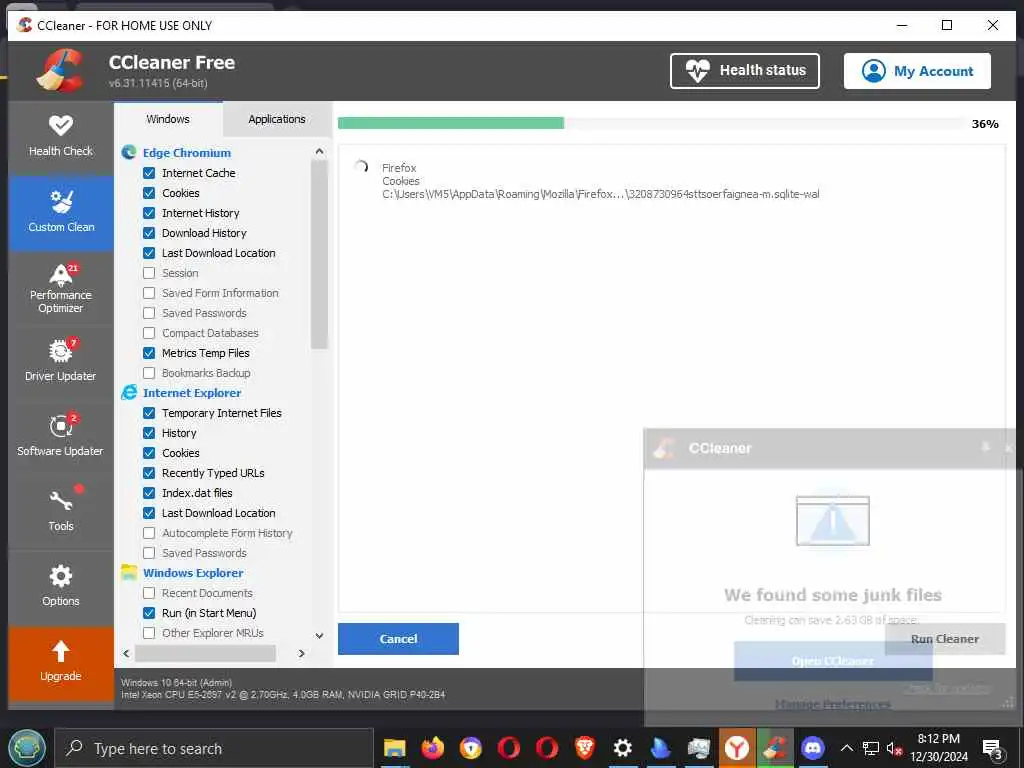1024x768 pixels.
Task: Open the Software Updater section
Action: click(x=61, y=436)
